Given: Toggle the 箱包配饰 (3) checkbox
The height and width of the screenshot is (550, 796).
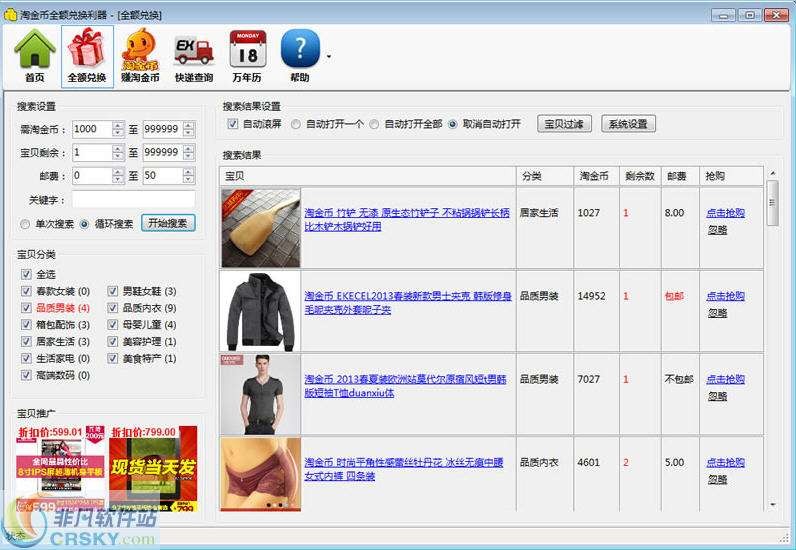Looking at the screenshot, I should click(26, 325).
